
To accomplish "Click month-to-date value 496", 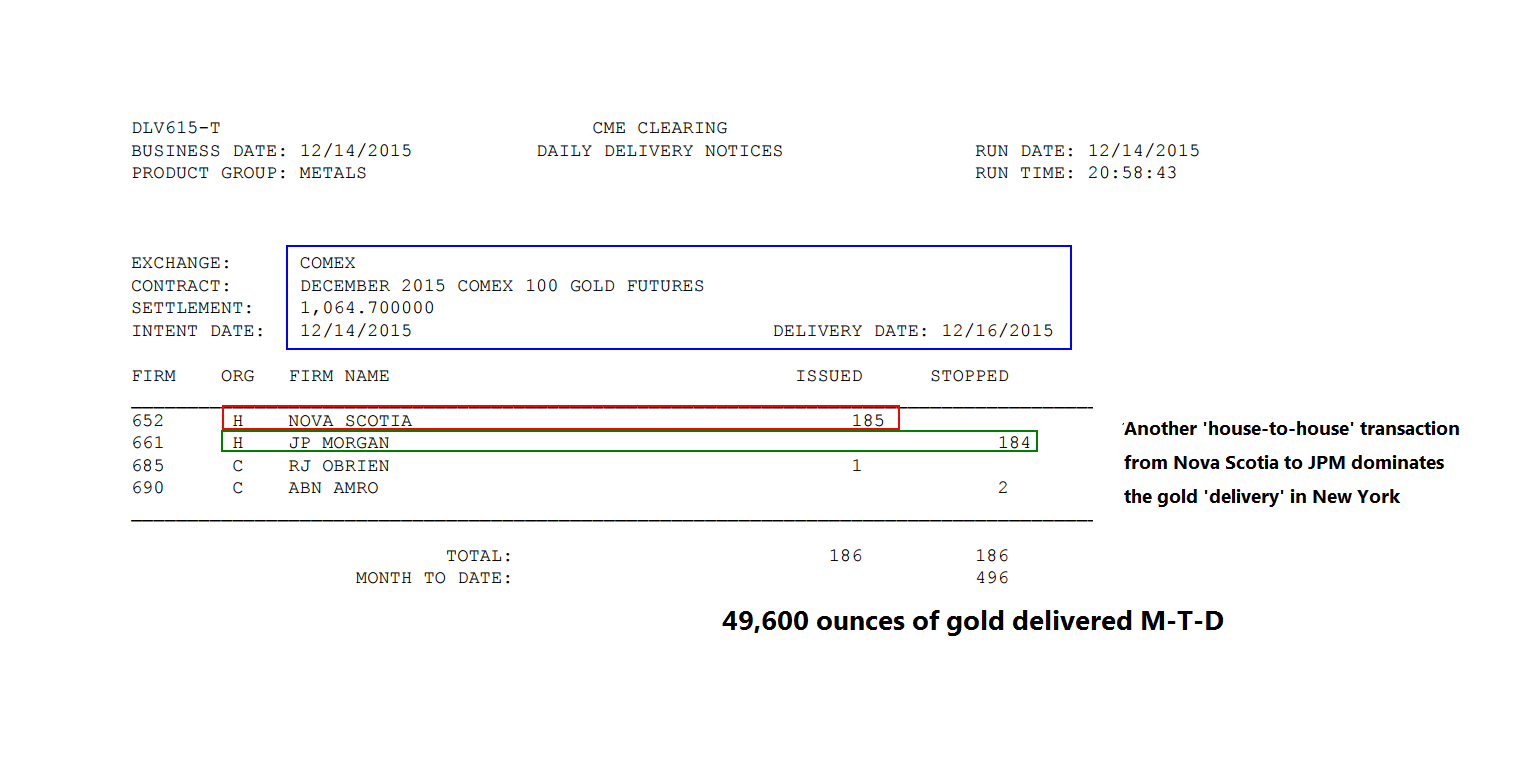I will [x=992, y=578].
